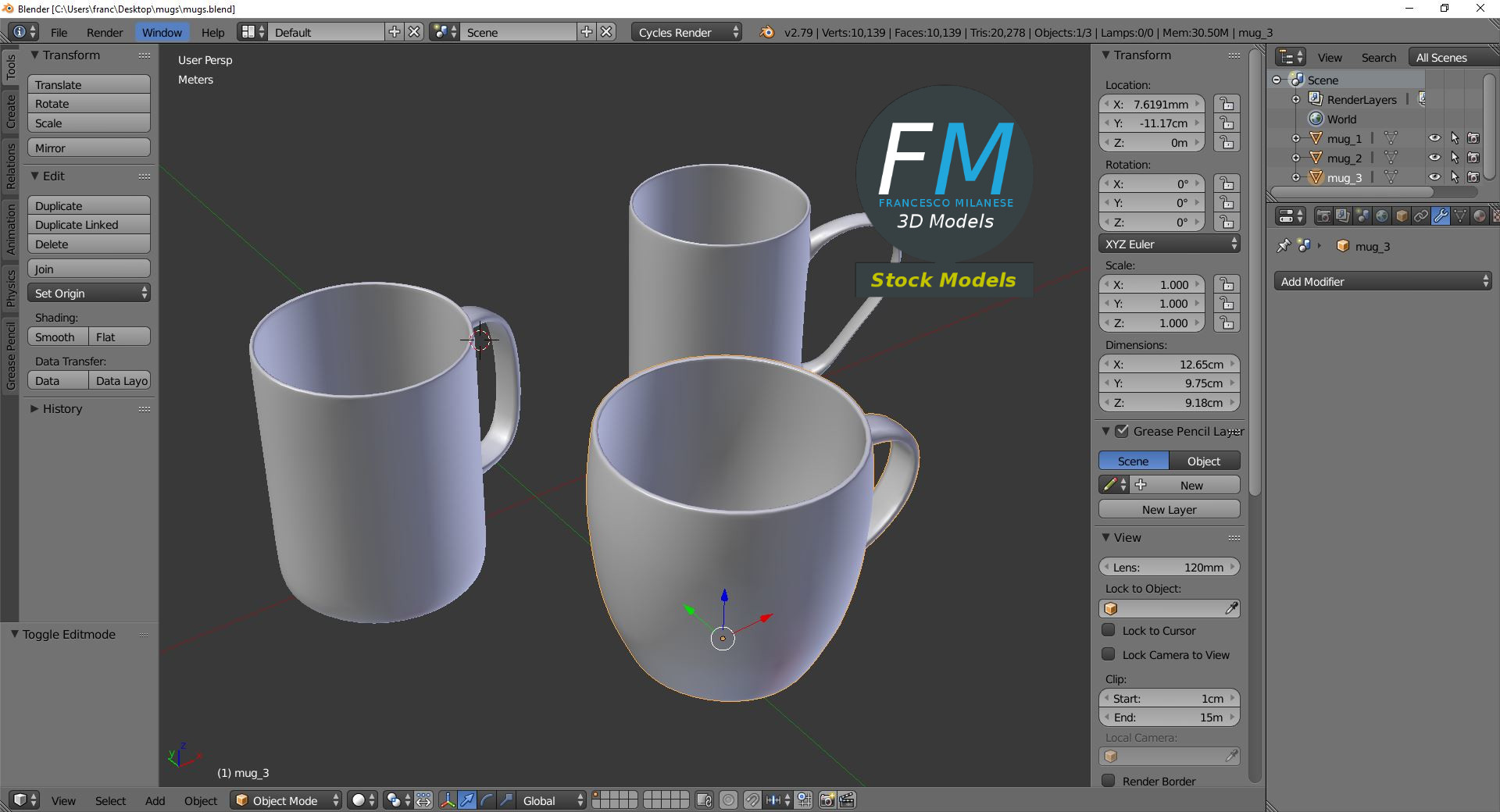Pin the properties context to mug_3
Screen dimensions: 1500x812
point(1283,246)
